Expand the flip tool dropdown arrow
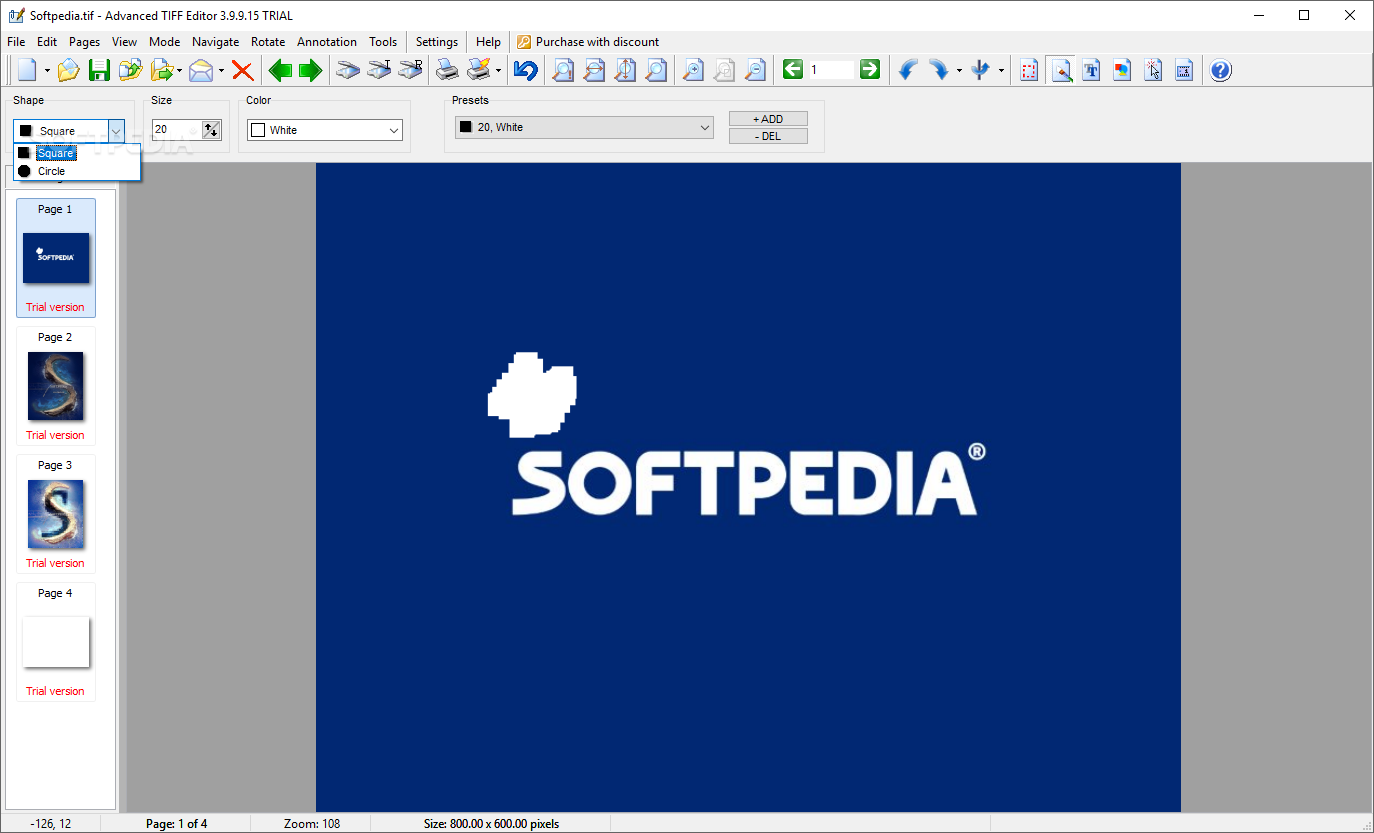This screenshot has height=833, width=1374. (x=1001, y=70)
